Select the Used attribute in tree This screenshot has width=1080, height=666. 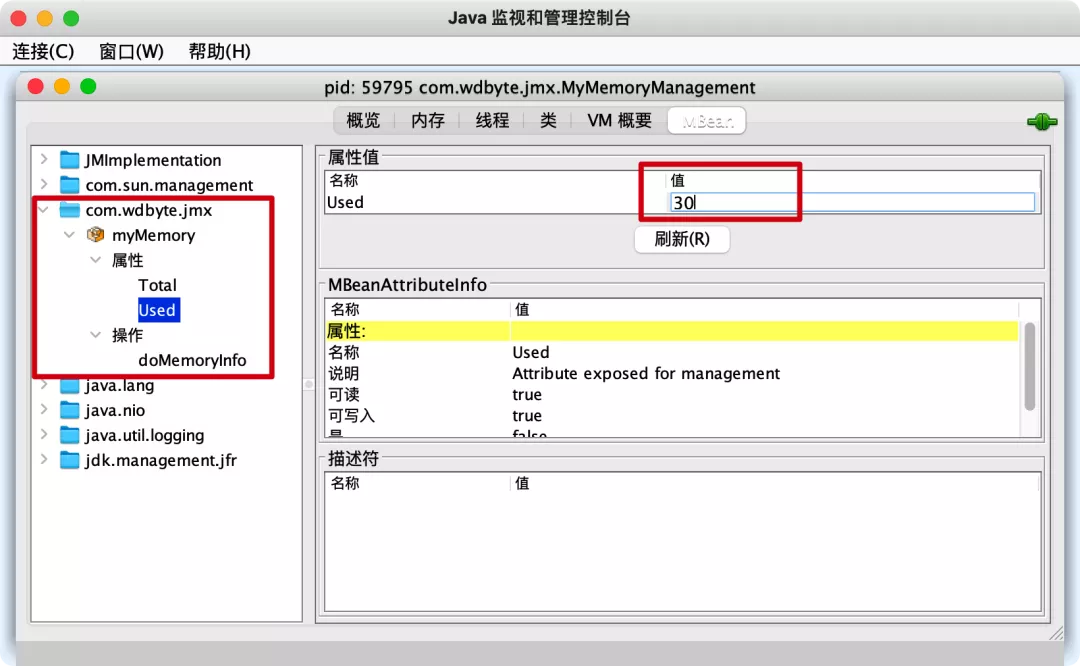[x=158, y=310]
